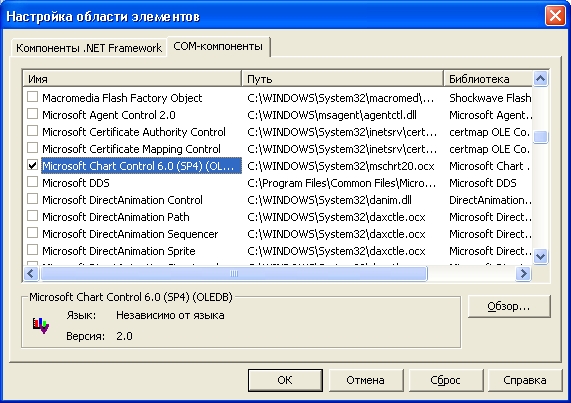This screenshot has width=571, height=403.
Task: Click the path C:\WINDOWS\System32\mschrt20.ocx
Action: 340,166
